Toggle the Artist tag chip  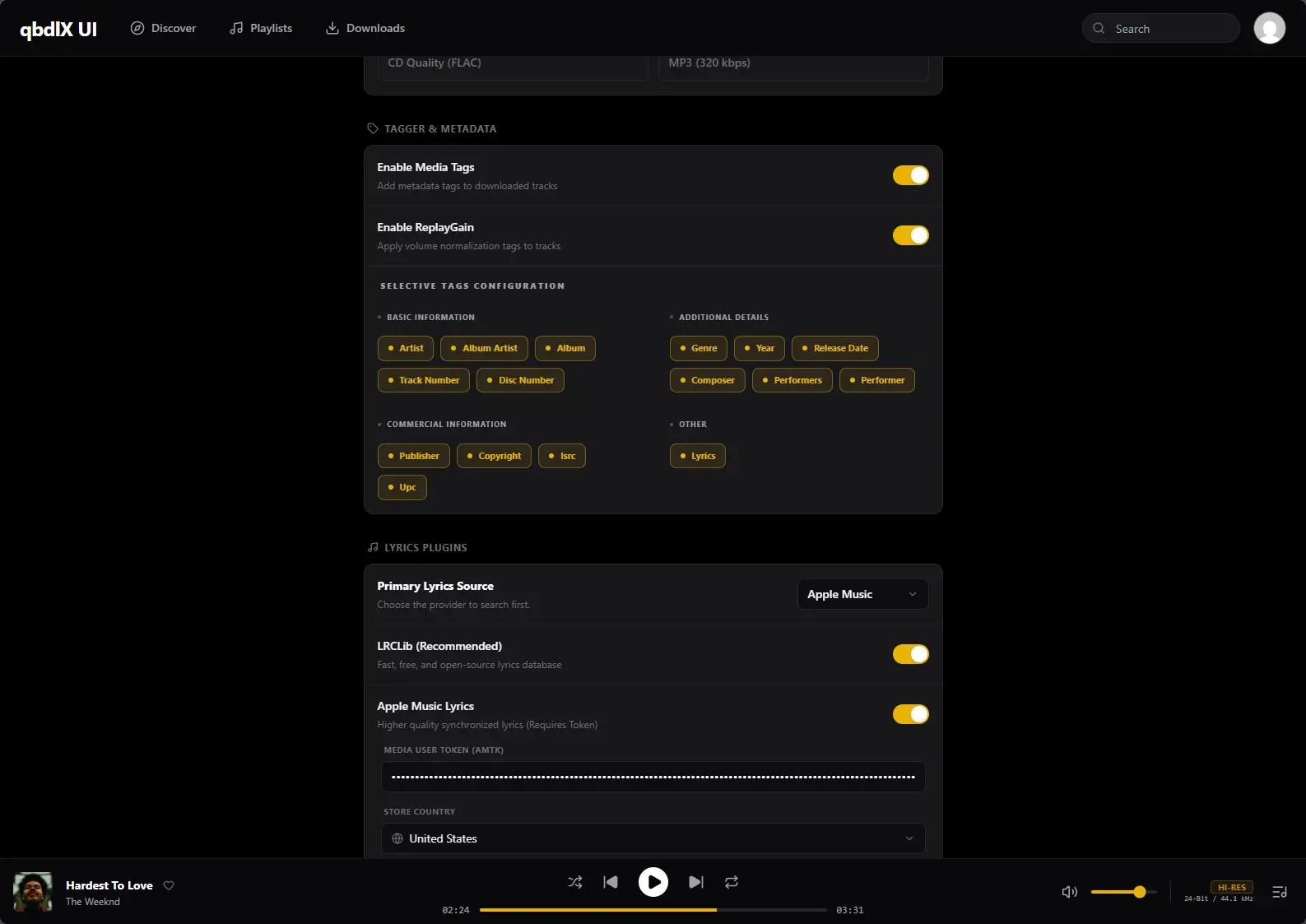[406, 348]
